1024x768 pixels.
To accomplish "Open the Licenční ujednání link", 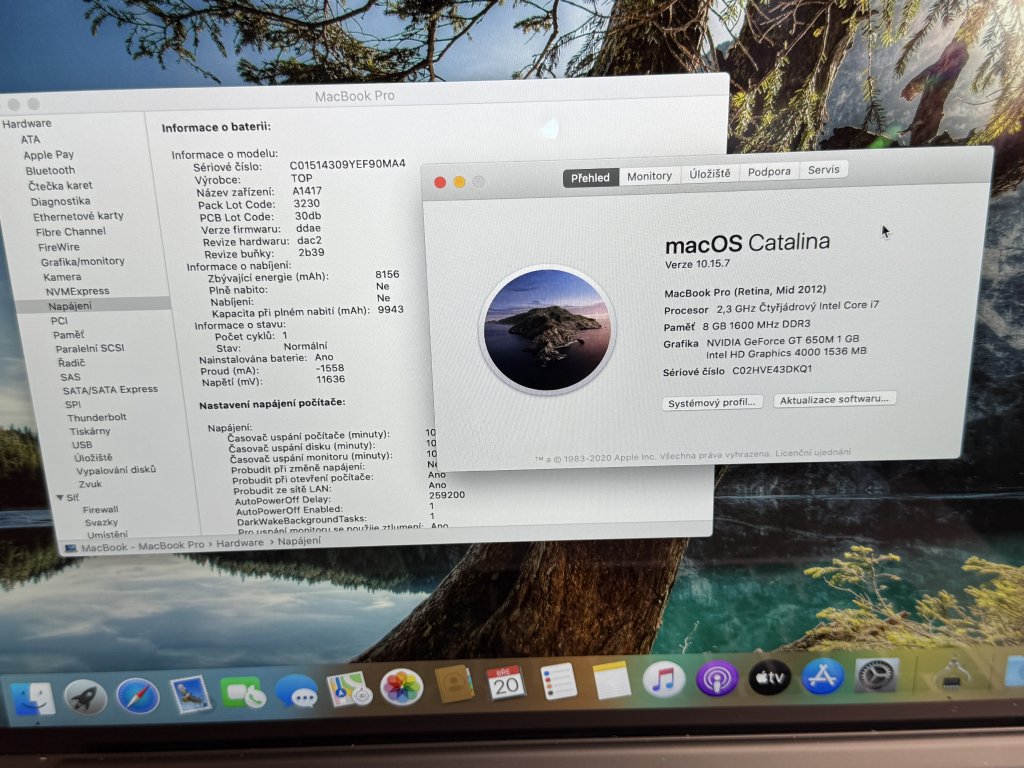I will [814, 452].
